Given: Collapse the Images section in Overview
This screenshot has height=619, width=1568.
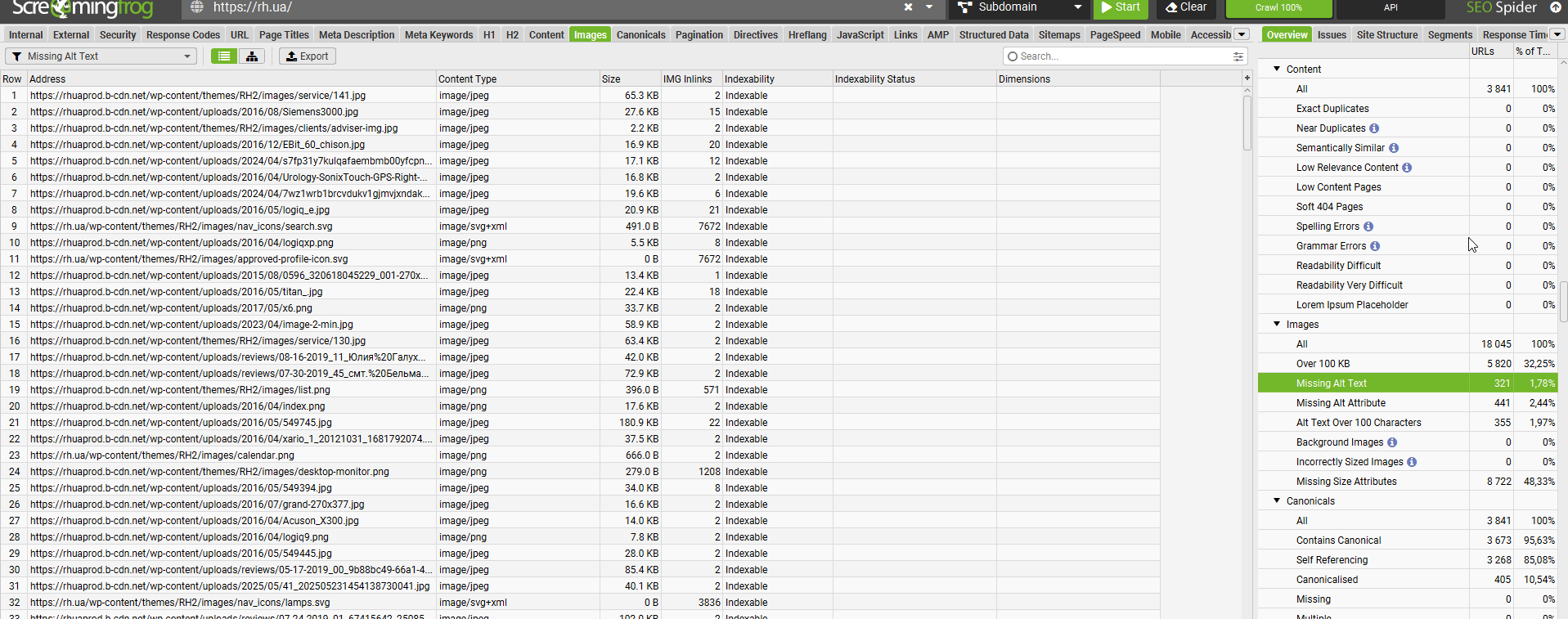Looking at the screenshot, I should 1277,325.
